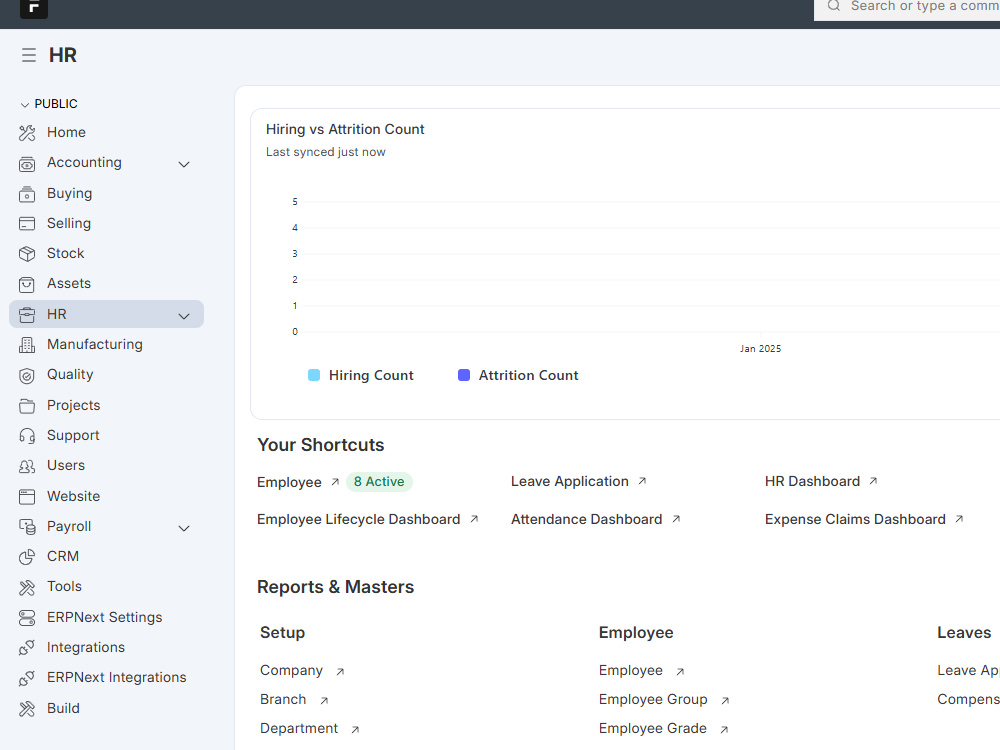Toggle Attrition Count legend swatch
1000x750 pixels.
464,375
